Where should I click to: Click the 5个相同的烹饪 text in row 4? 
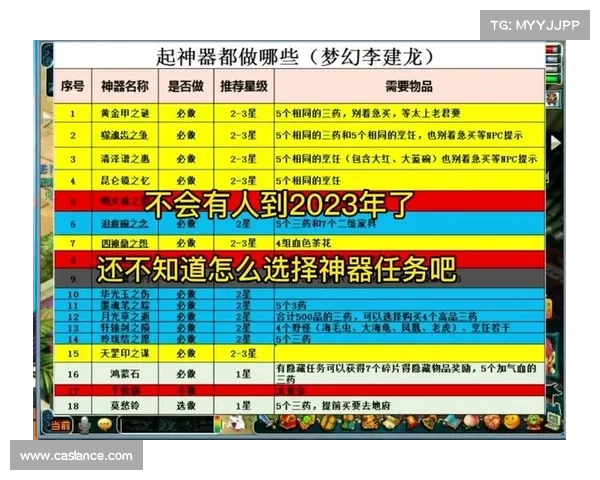coord(308,180)
